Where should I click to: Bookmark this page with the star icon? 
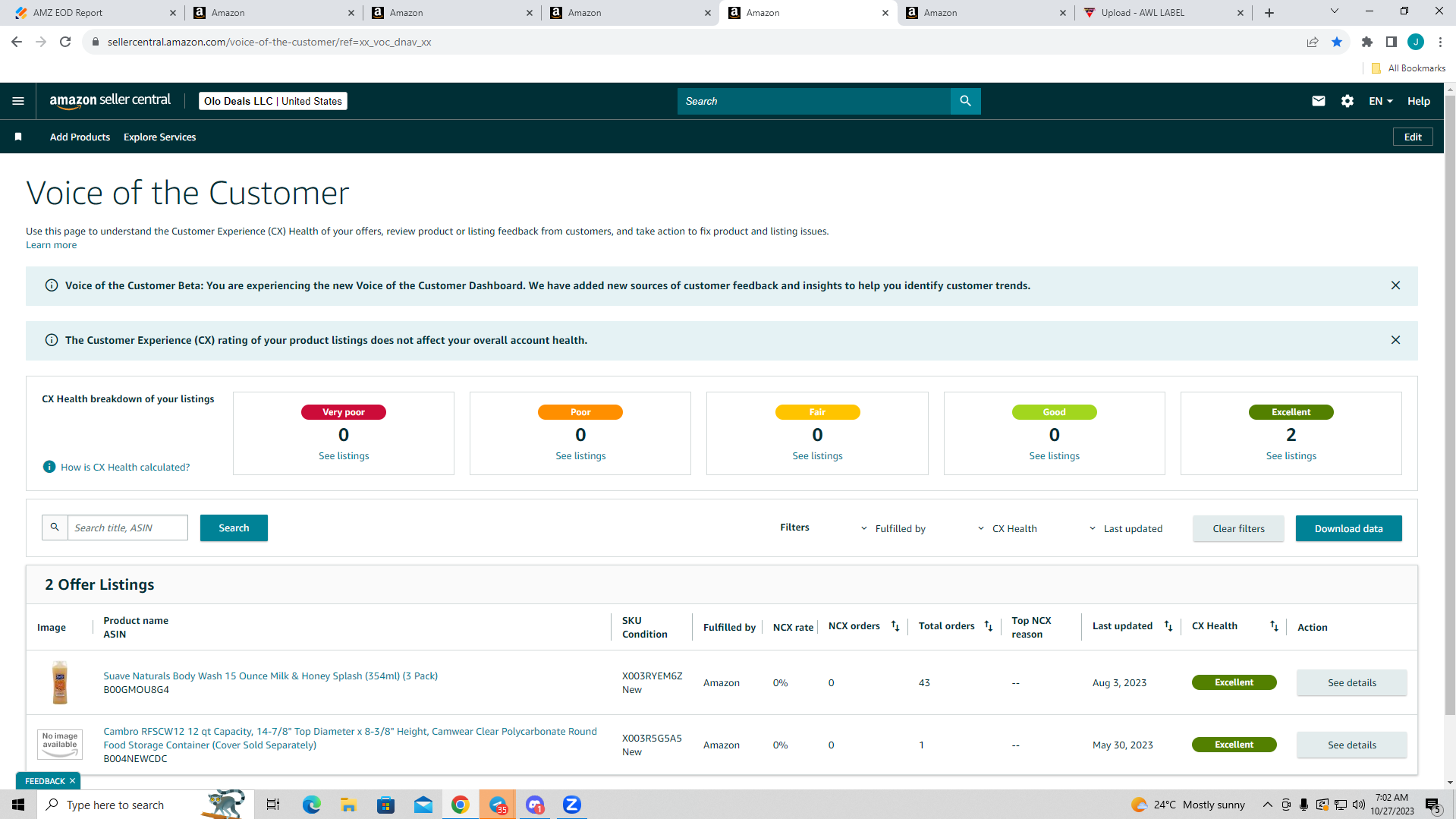(x=1337, y=42)
